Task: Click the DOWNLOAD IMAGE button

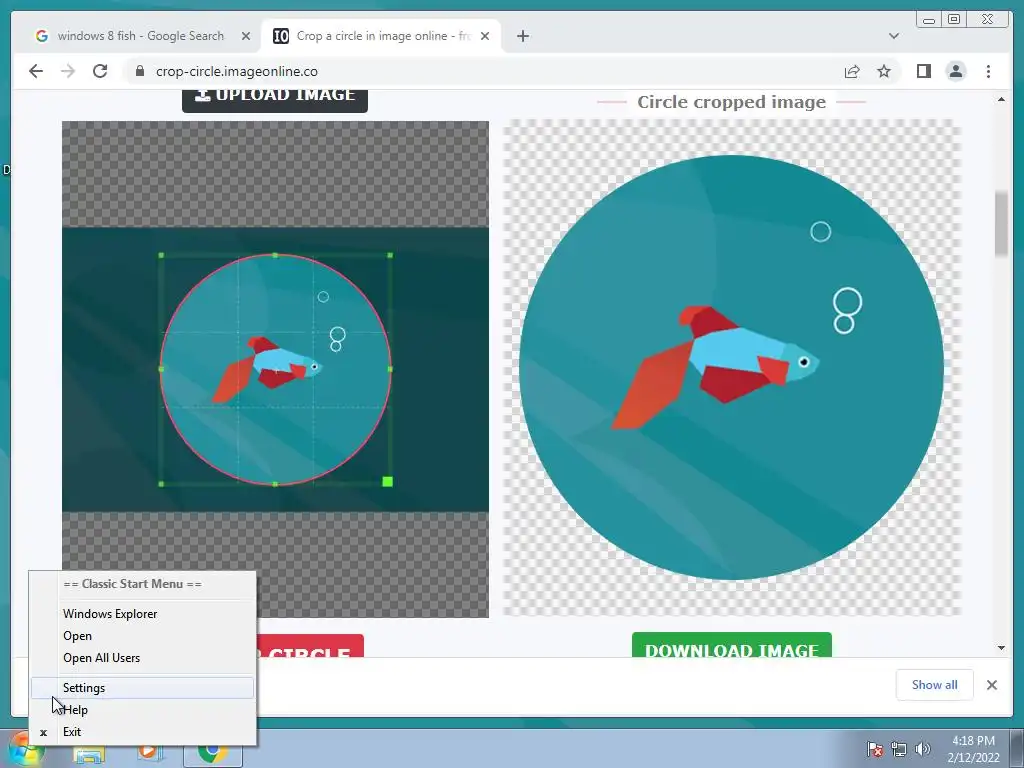Action: coord(731,646)
